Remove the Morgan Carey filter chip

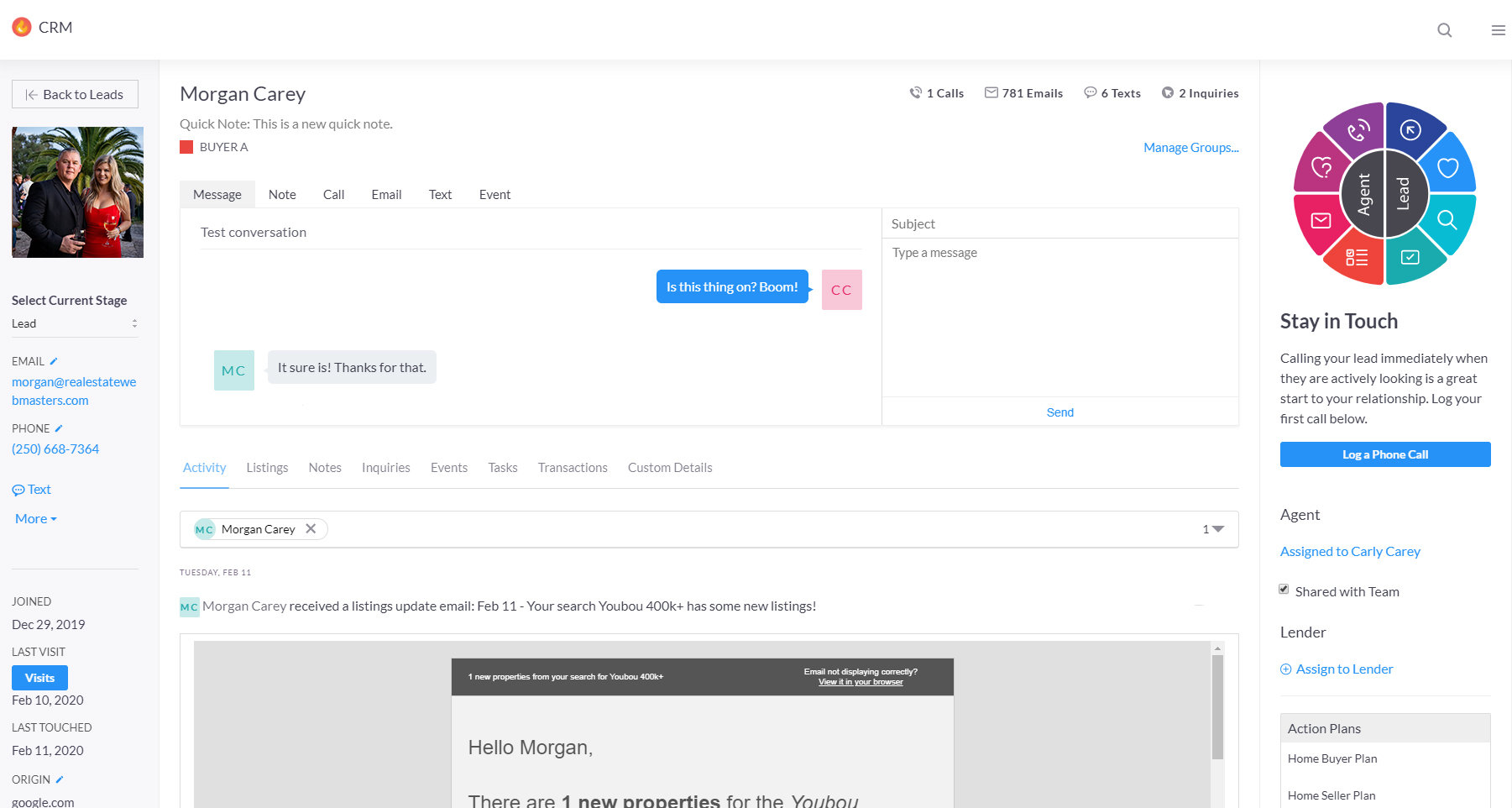click(x=311, y=528)
